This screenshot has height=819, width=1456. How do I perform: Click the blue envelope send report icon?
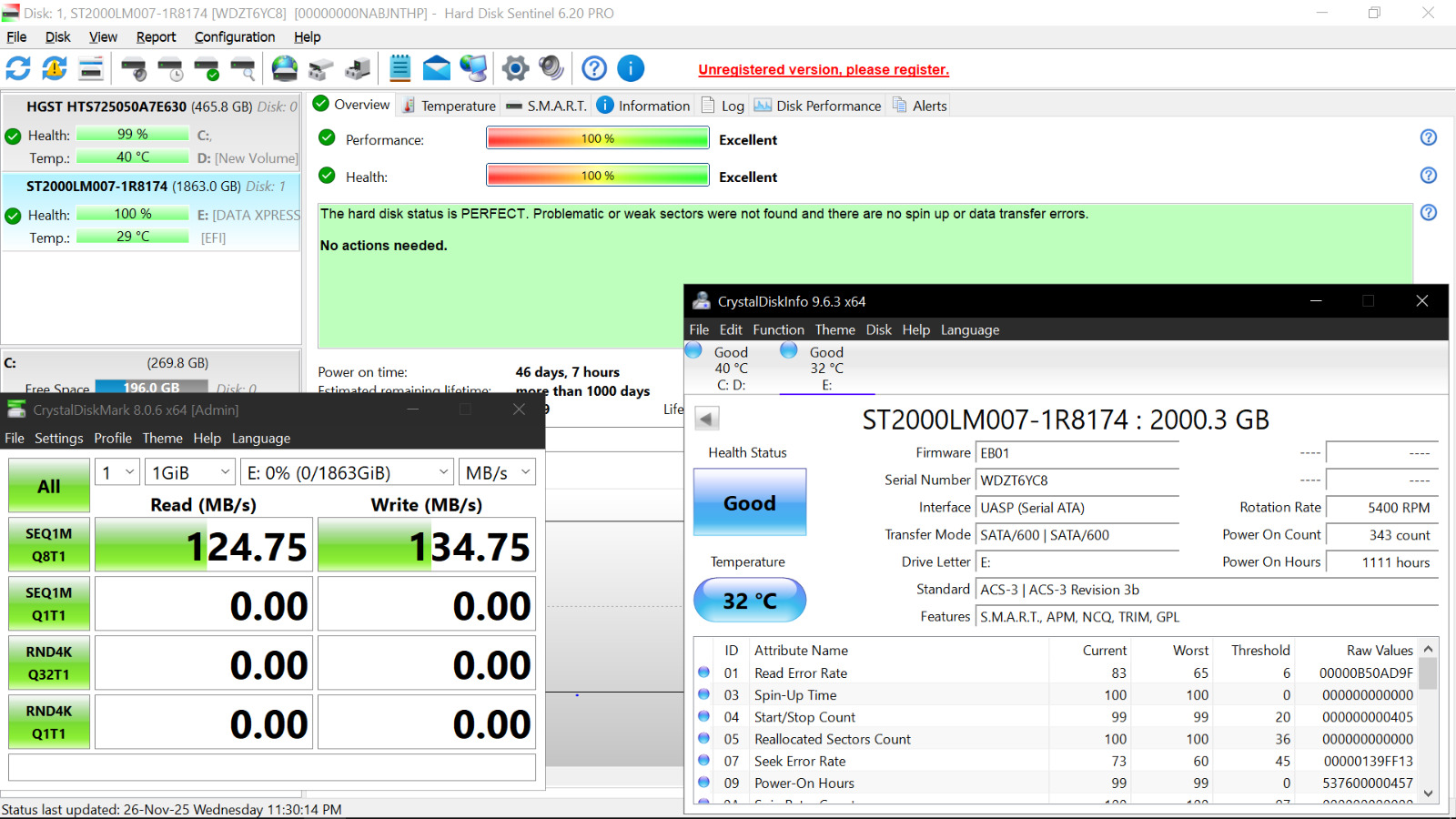[437, 68]
